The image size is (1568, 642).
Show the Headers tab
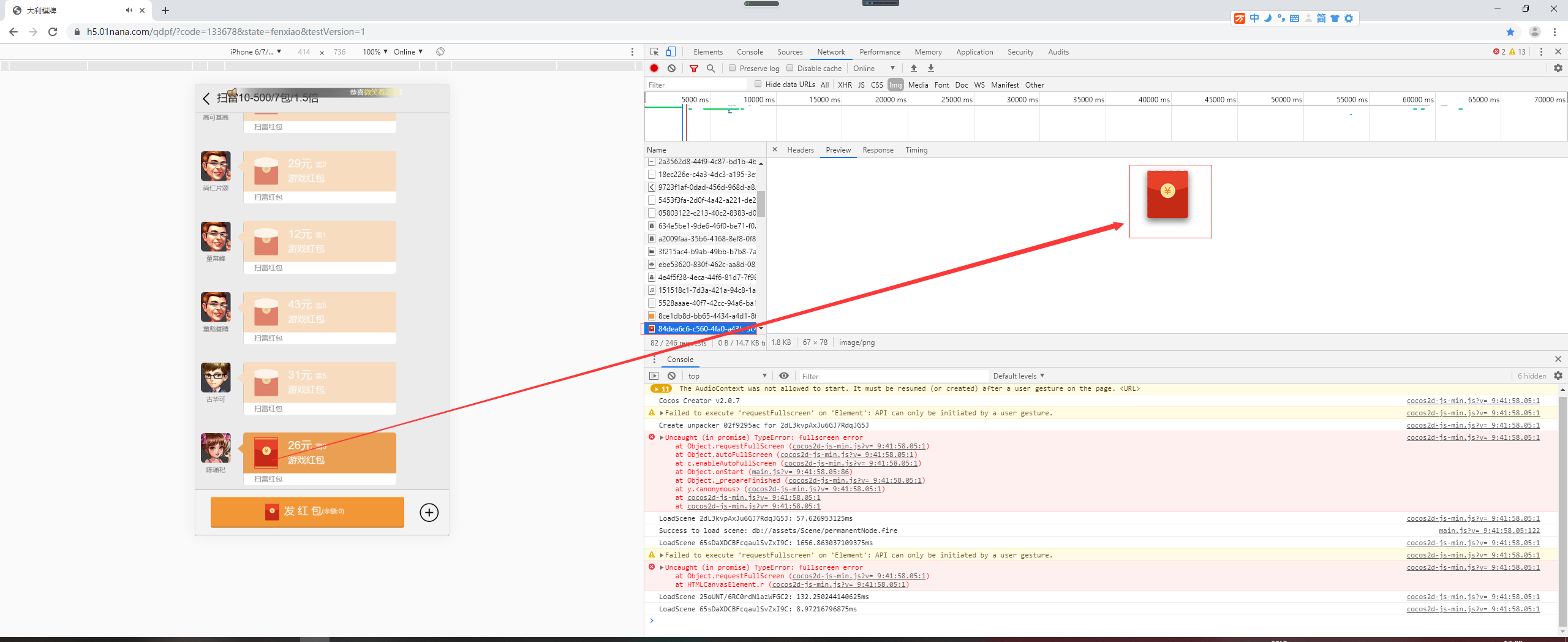[801, 150]
